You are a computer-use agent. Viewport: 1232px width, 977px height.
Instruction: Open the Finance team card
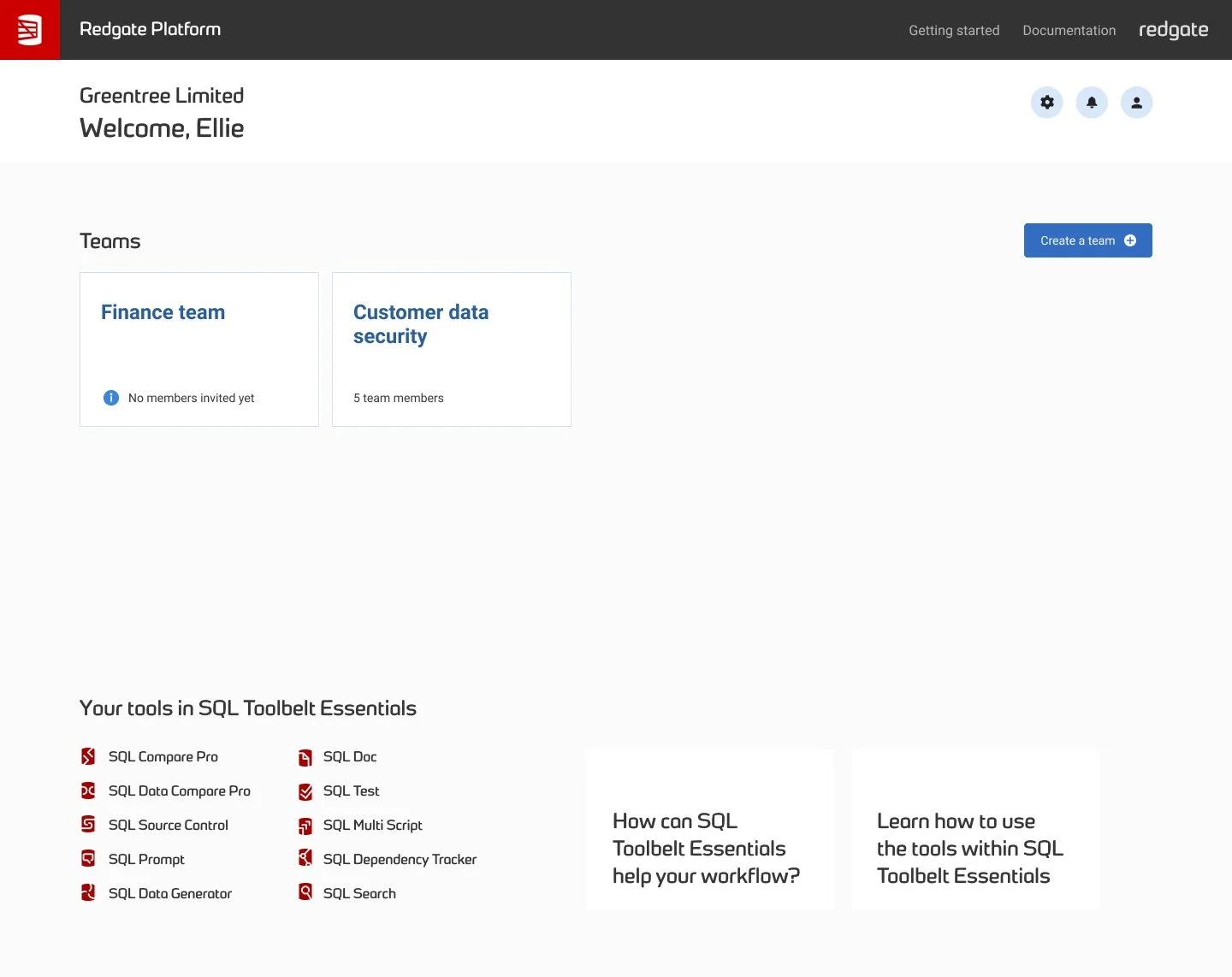click(199, 349)
